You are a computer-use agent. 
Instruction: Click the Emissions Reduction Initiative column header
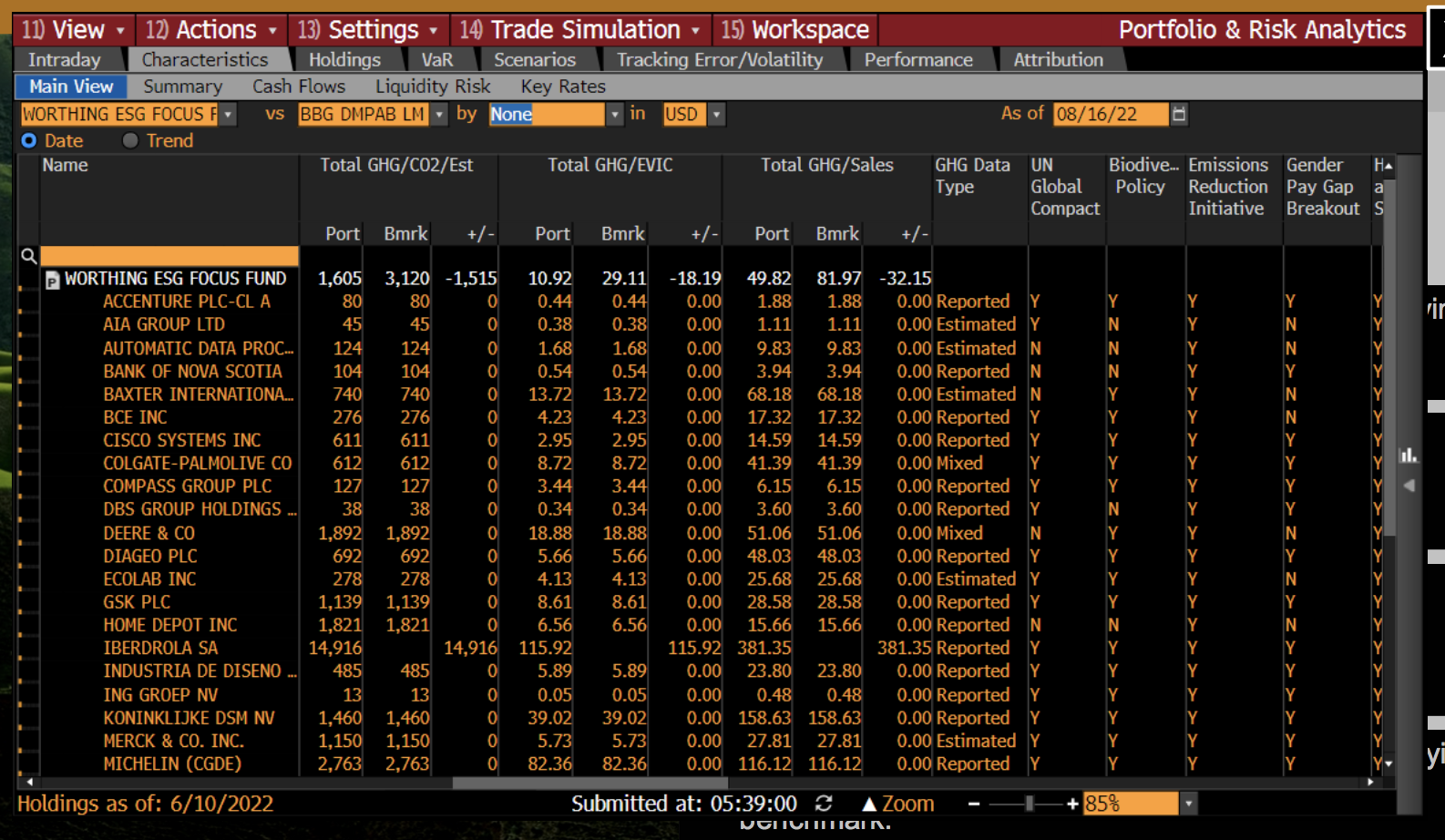[1228, 187]
